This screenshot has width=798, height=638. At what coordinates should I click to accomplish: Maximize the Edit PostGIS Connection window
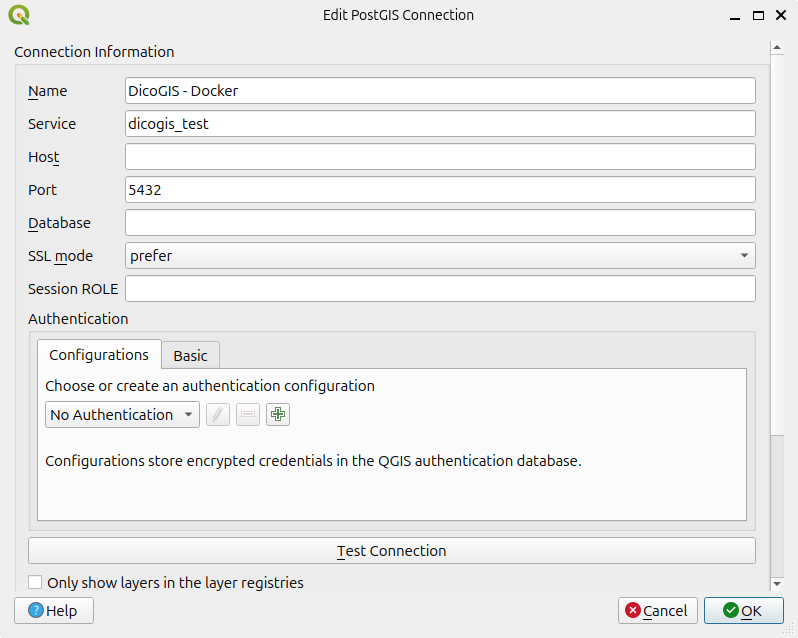click(x=758, y=15)
